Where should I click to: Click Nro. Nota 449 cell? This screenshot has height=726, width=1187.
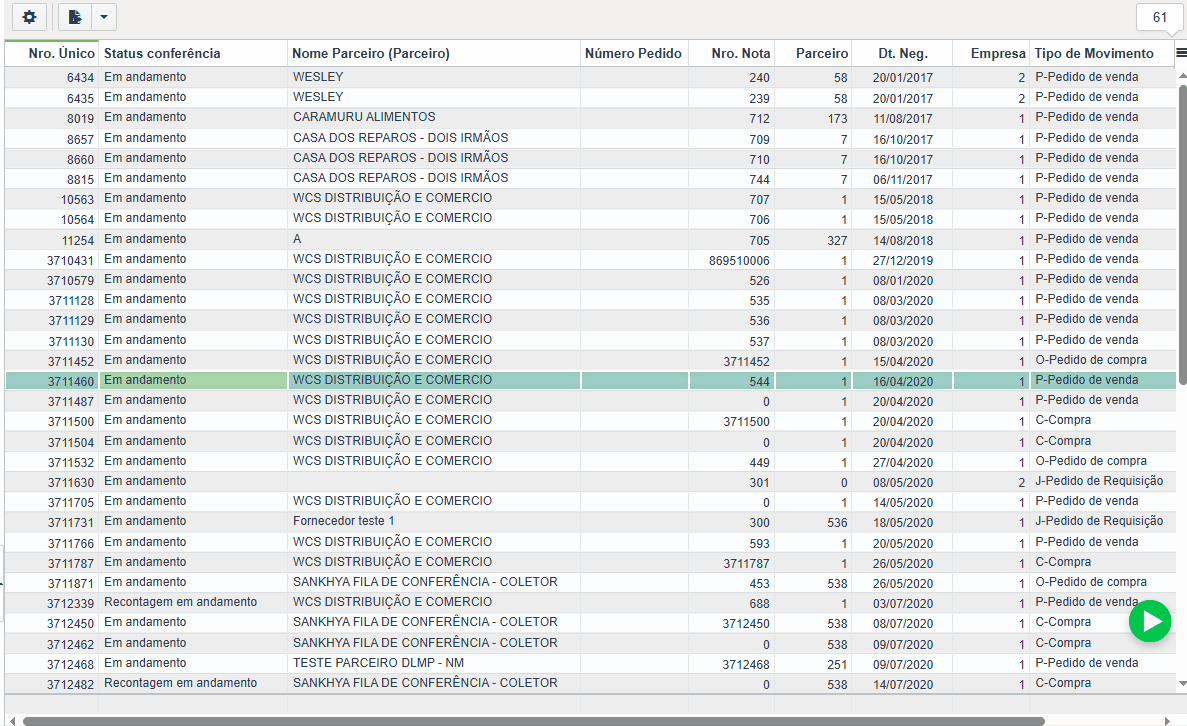click(x=732, y=462)
